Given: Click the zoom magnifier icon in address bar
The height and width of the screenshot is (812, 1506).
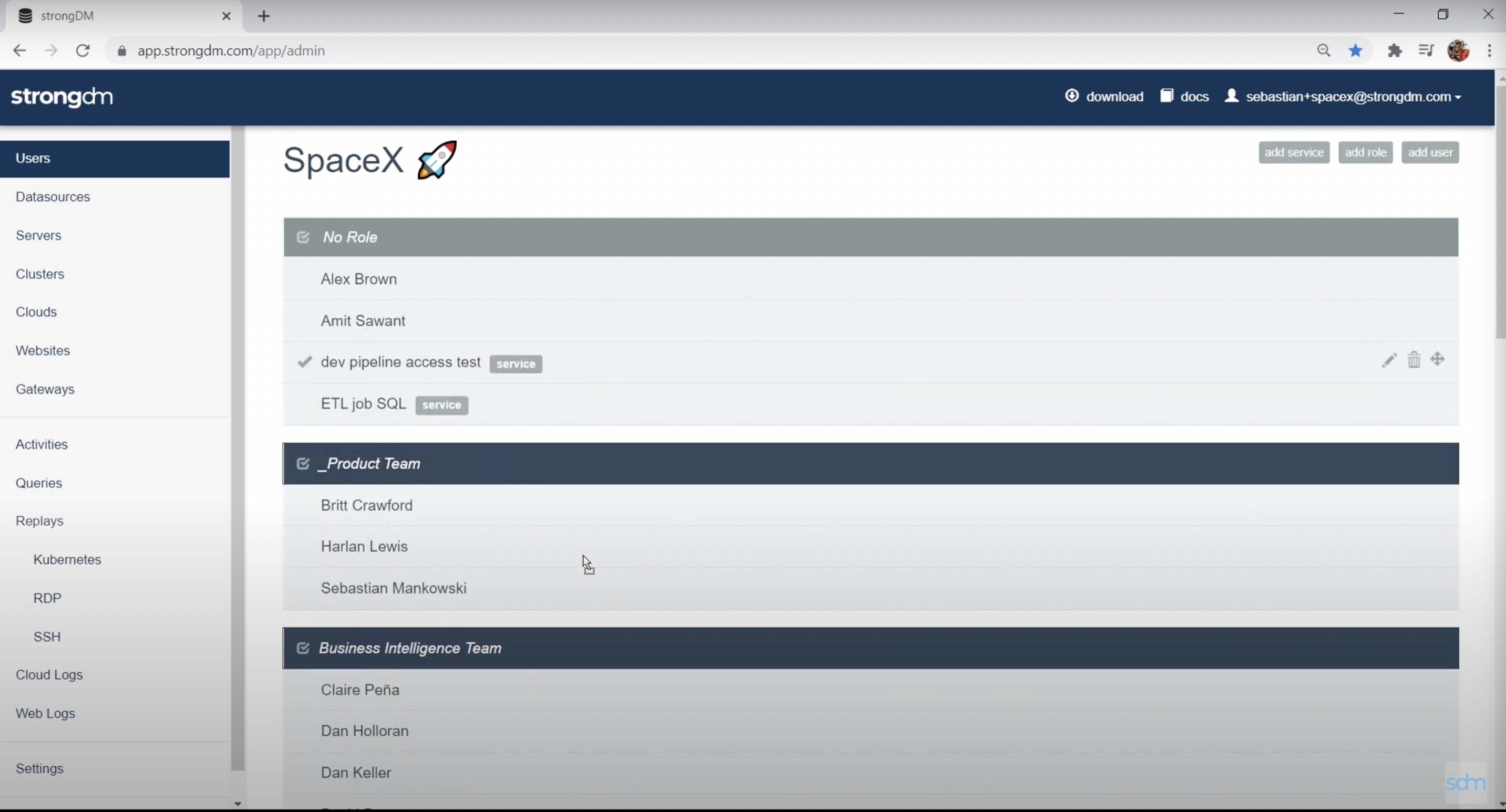Looking at the screenshot, I should (1324, 51).
